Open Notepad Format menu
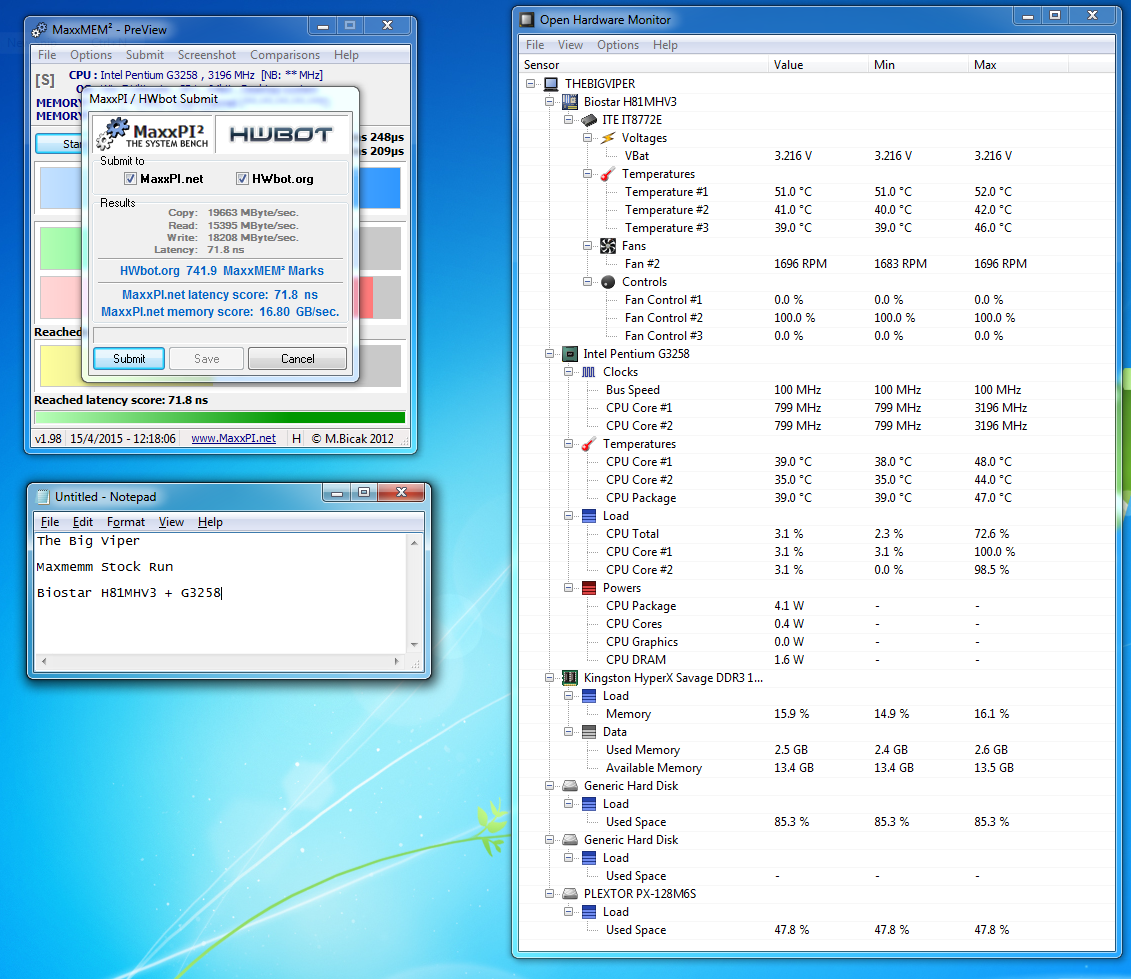Viewport: 1131px width, 979px height. point(126,522)
